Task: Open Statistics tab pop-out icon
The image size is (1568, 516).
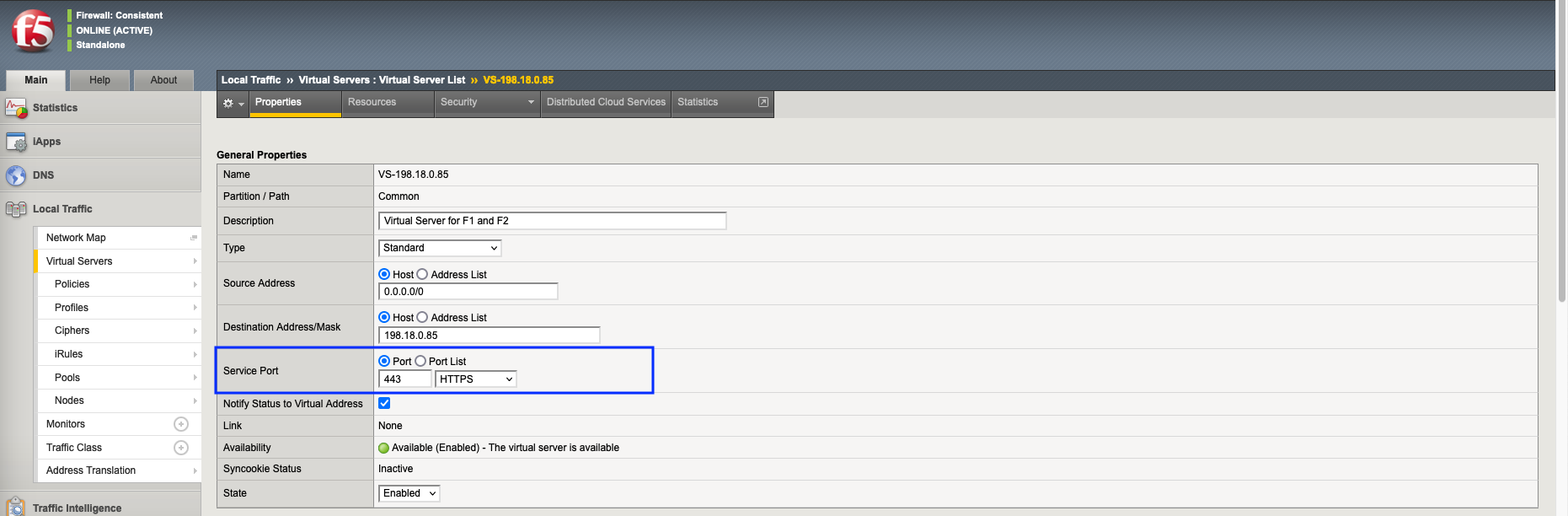Action: 763,102
